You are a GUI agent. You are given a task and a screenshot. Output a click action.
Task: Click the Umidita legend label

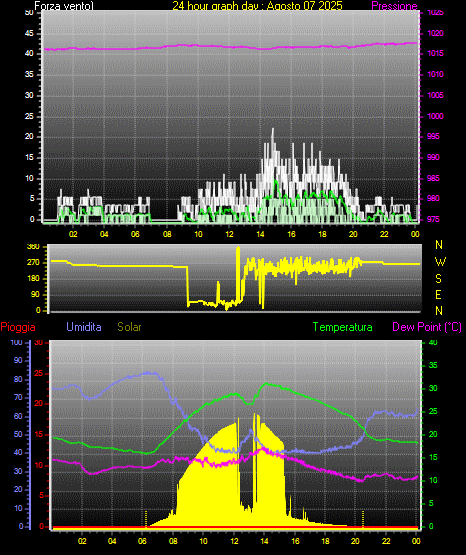pos(84,327)
